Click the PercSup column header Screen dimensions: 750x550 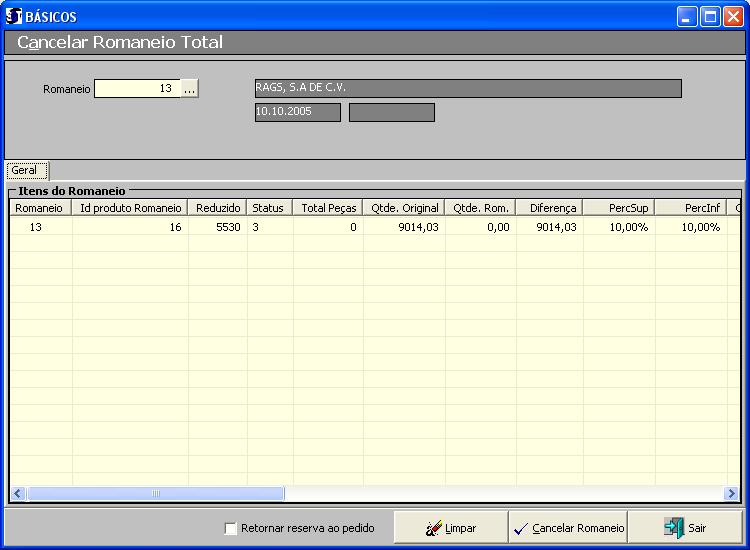619,208
